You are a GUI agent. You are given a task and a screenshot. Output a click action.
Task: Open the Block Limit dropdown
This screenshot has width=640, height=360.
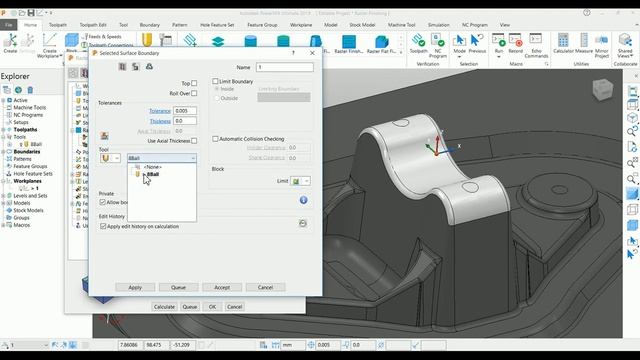point(307,181)
